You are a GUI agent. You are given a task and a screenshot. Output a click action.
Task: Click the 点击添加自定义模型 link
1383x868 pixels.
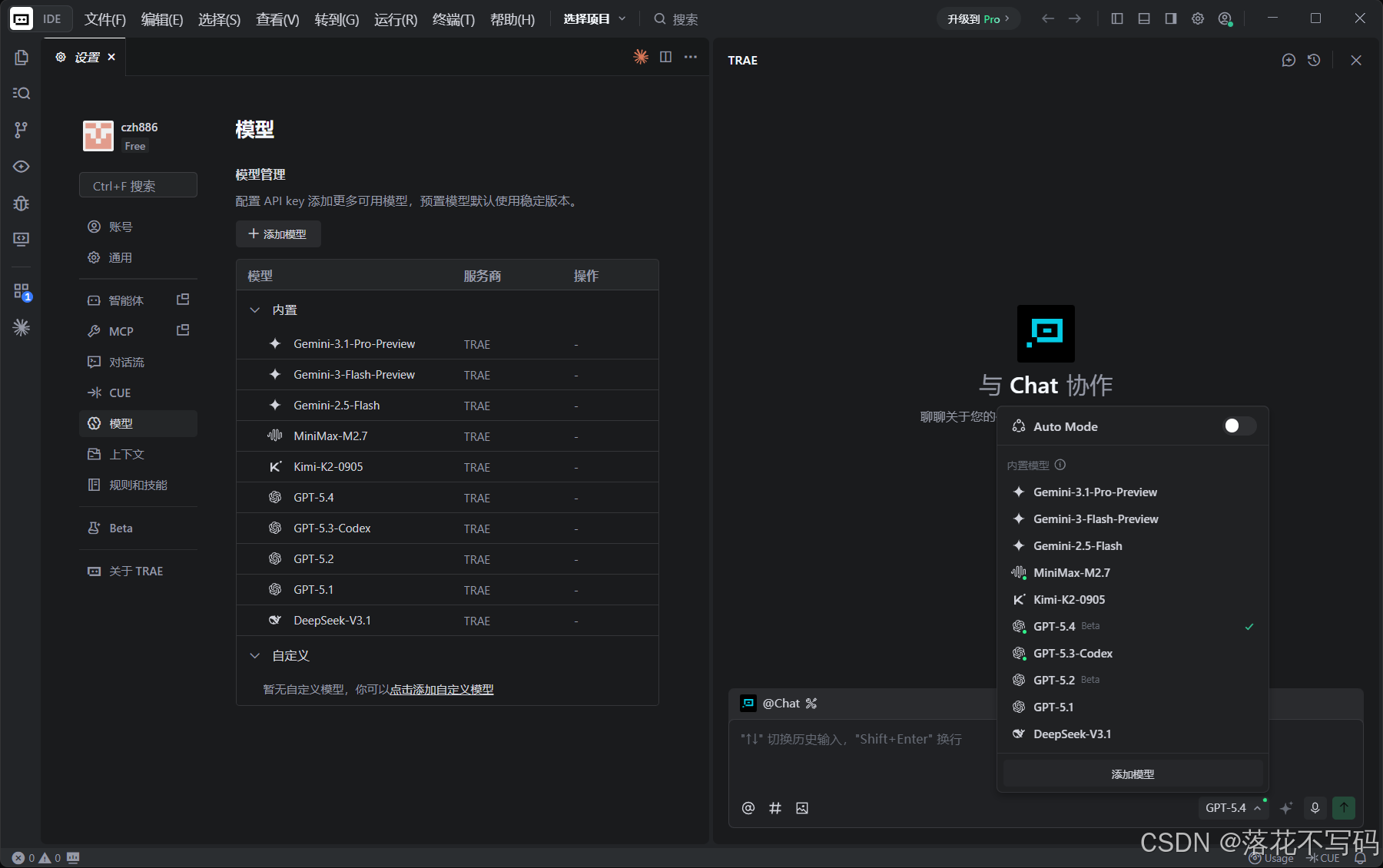tap(442, 689)
